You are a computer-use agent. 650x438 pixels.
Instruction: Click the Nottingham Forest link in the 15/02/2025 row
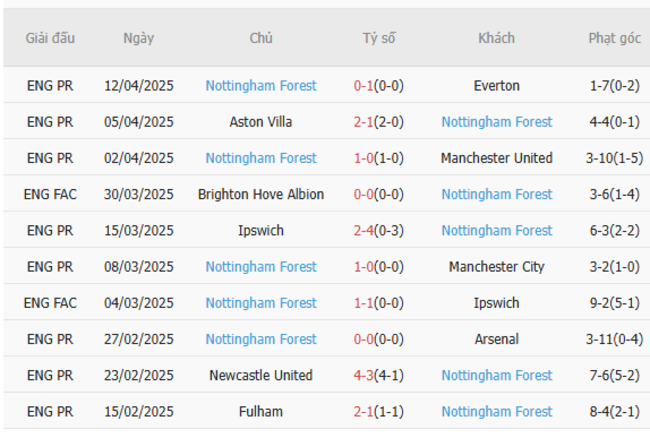coord(496,411)
